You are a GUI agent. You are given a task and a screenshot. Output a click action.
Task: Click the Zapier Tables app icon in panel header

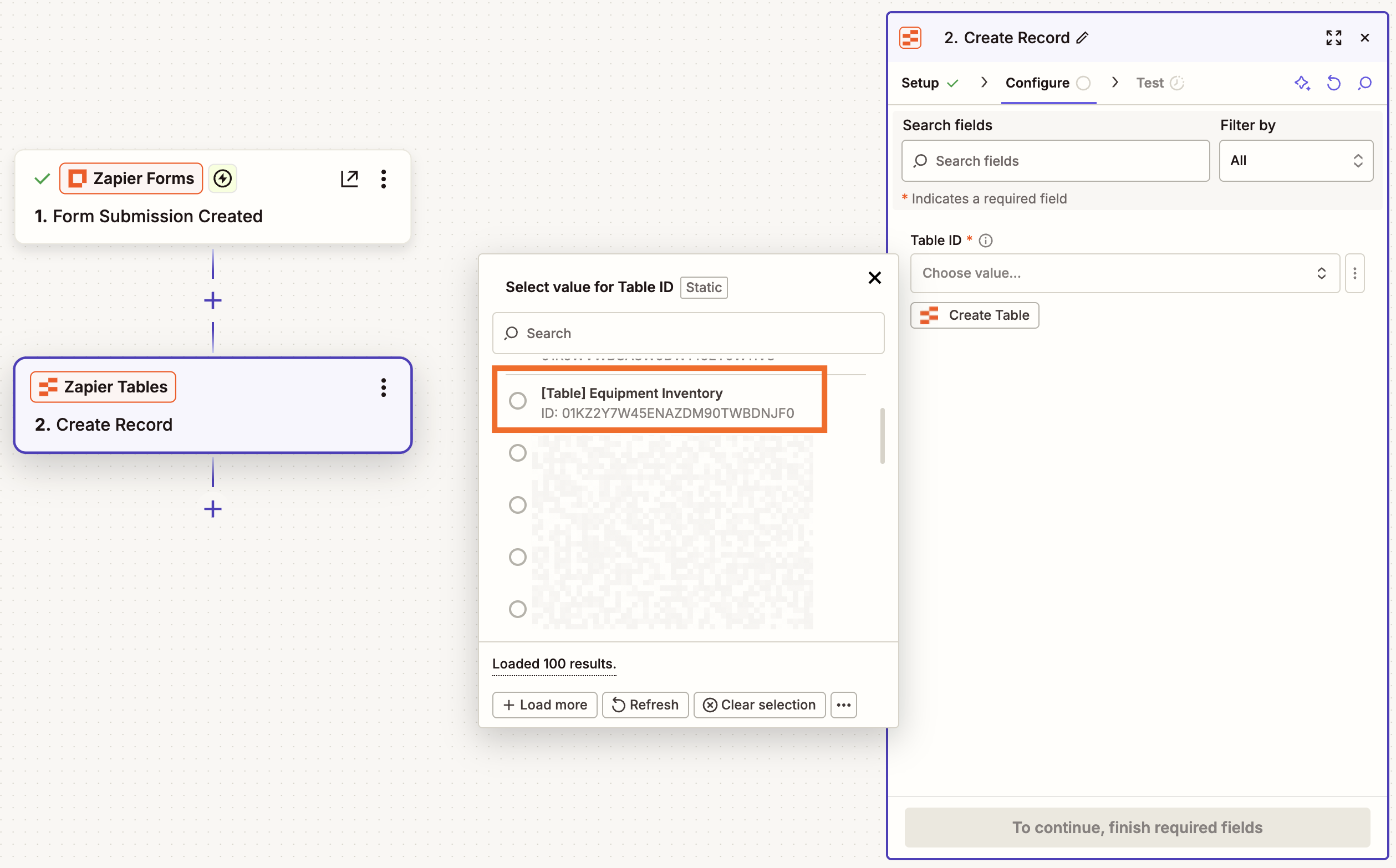tap(910, 38)
